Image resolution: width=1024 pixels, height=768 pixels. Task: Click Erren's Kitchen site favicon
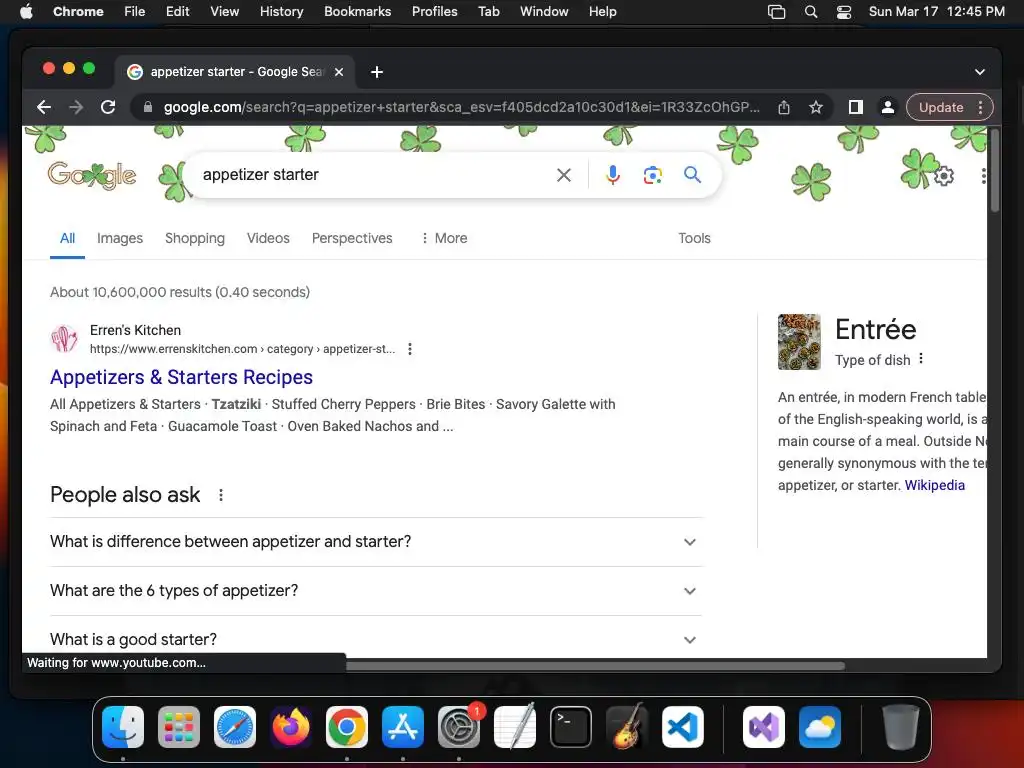64,339
